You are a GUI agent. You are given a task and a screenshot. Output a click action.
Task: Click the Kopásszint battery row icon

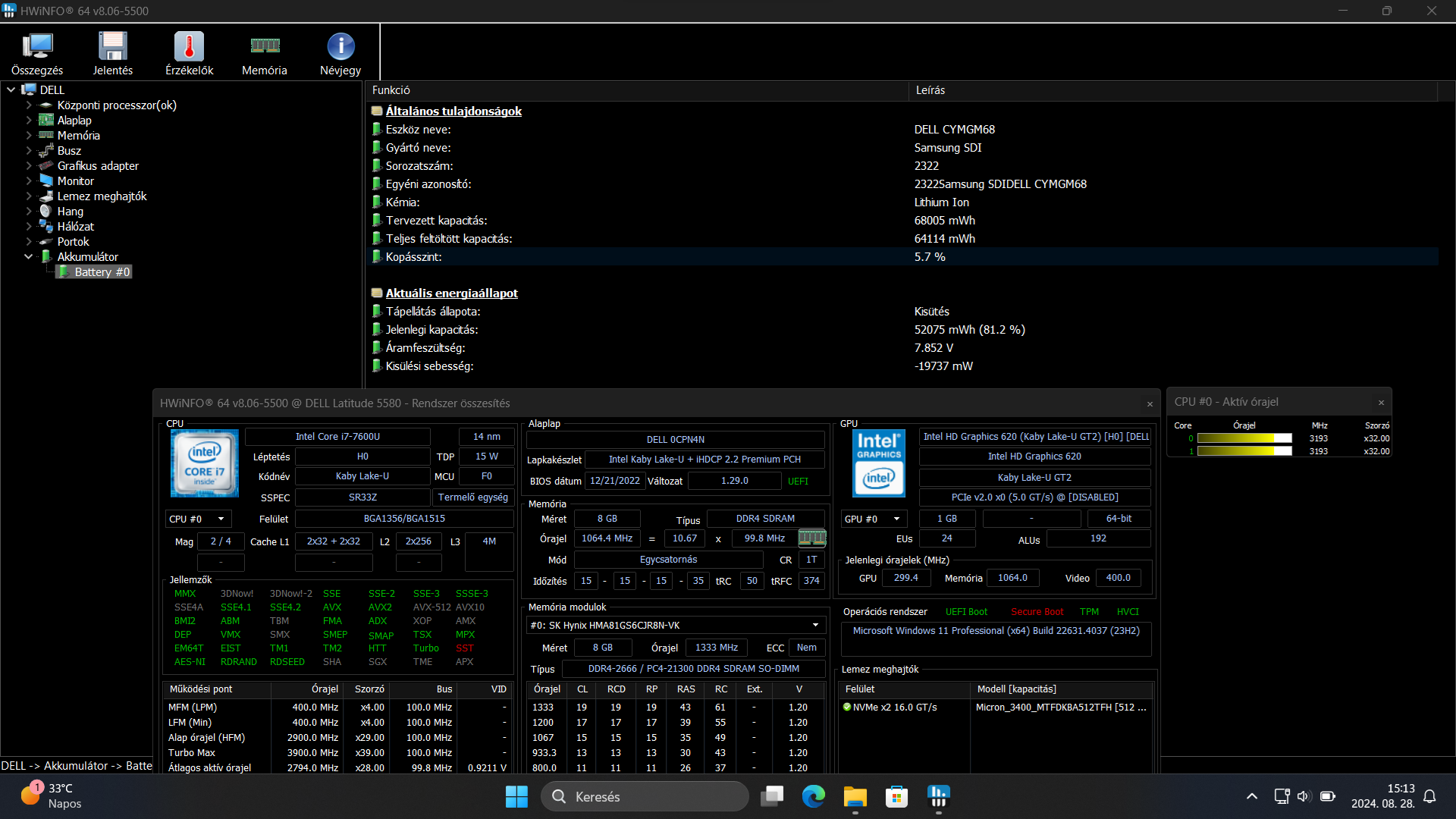pos(376,256)
